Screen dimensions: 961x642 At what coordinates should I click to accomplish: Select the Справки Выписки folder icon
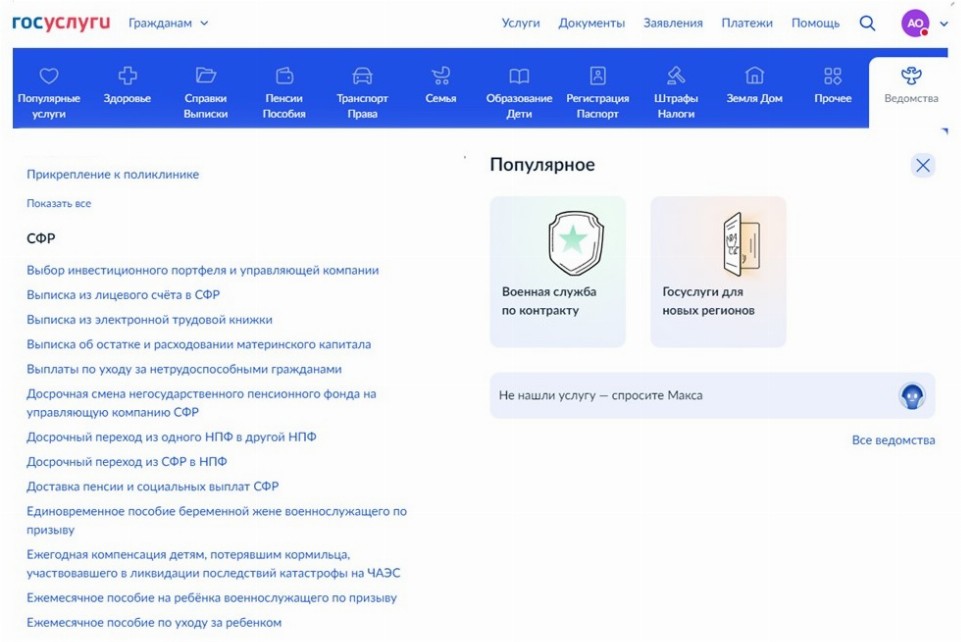[205, 76]
